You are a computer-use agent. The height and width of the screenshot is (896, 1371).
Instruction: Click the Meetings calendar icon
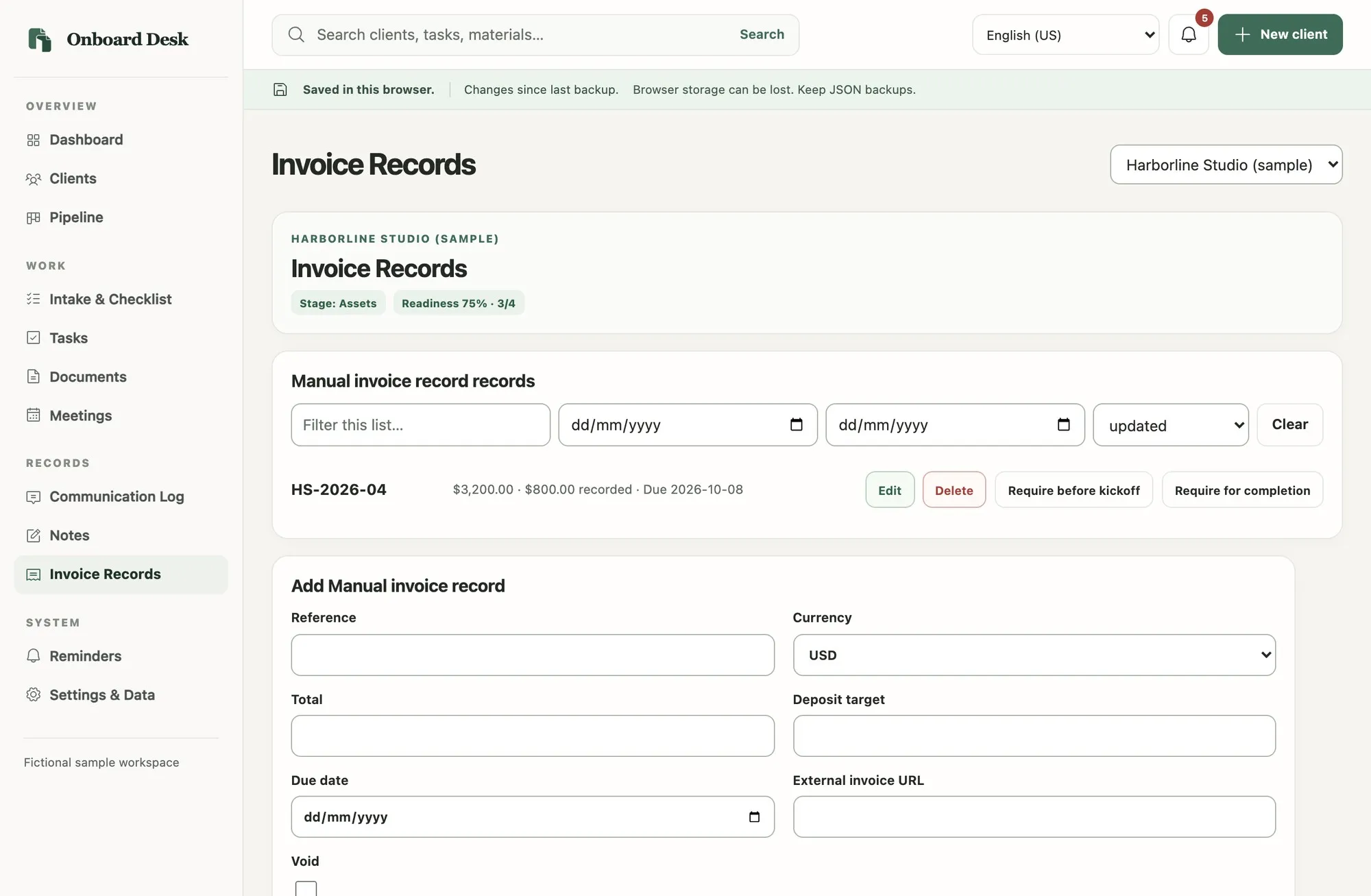[33, 415]
